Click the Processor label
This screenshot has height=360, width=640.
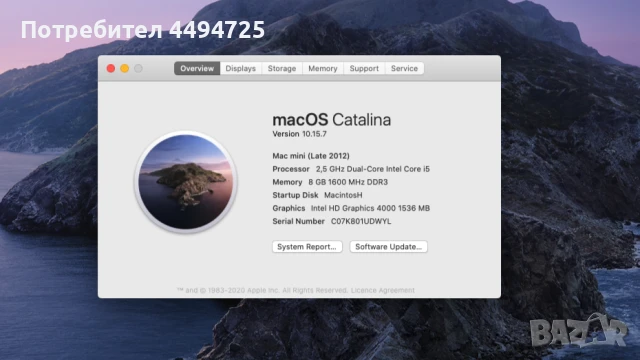(x=291, y=169)
